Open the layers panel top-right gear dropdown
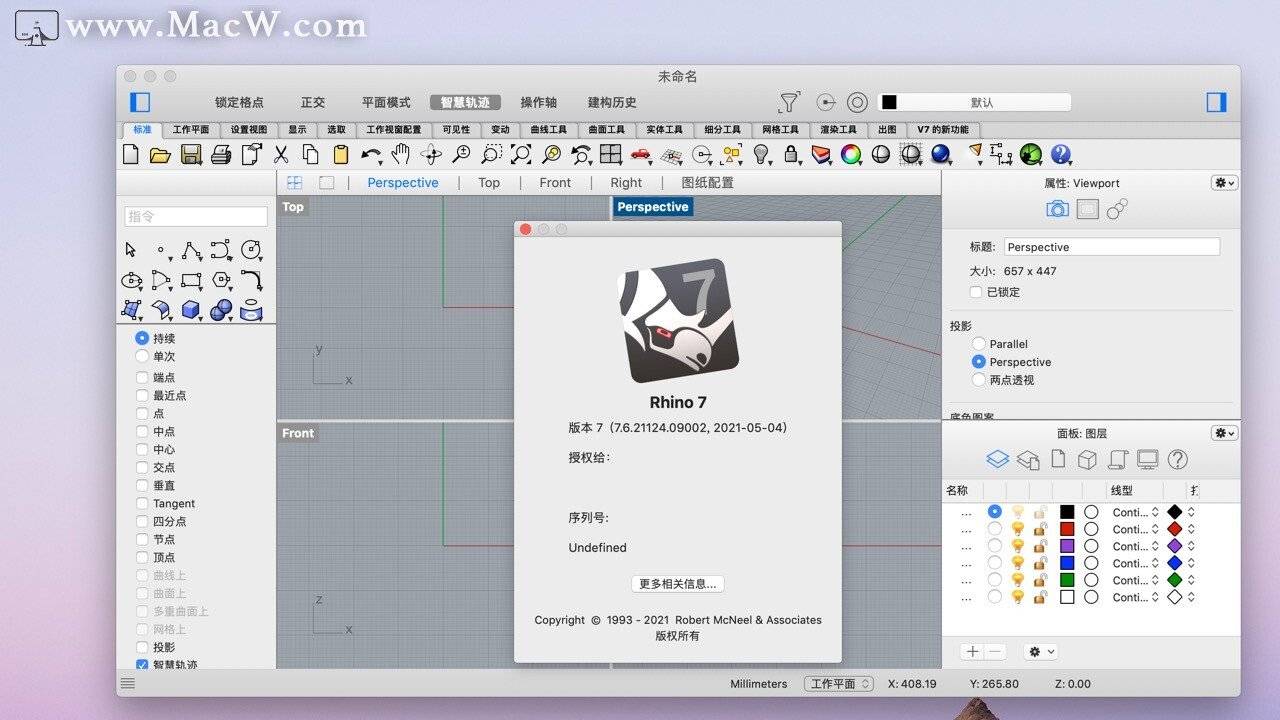Image resolution: width=1280 pixels, height=720 pixels. 1224,433
